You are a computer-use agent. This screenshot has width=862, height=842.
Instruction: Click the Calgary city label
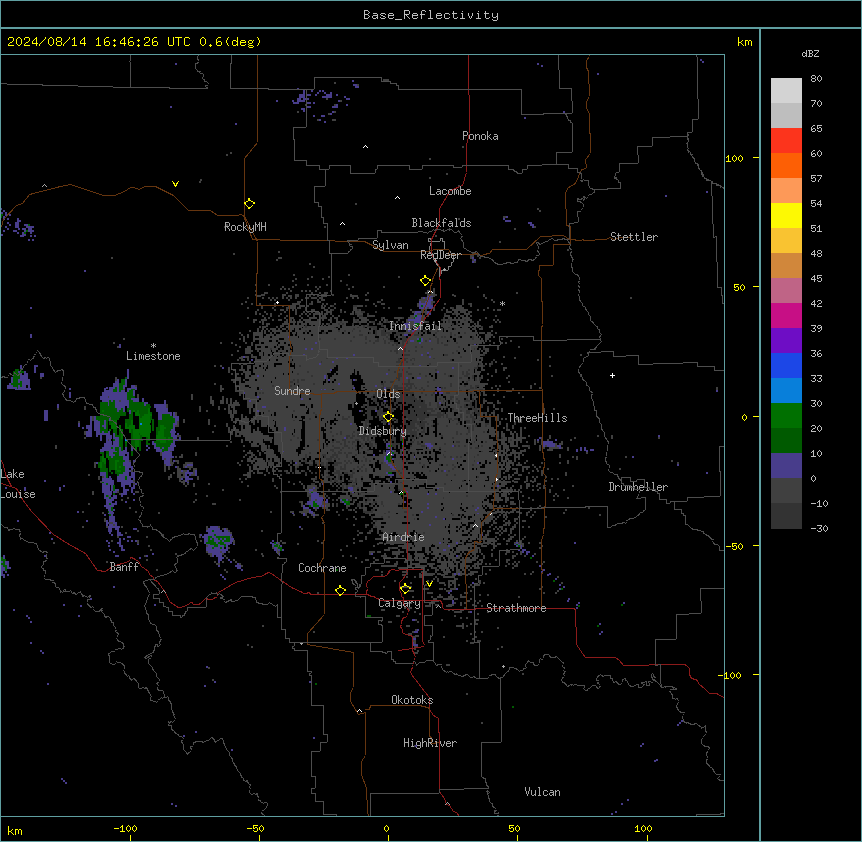click(x=399, y=603)
